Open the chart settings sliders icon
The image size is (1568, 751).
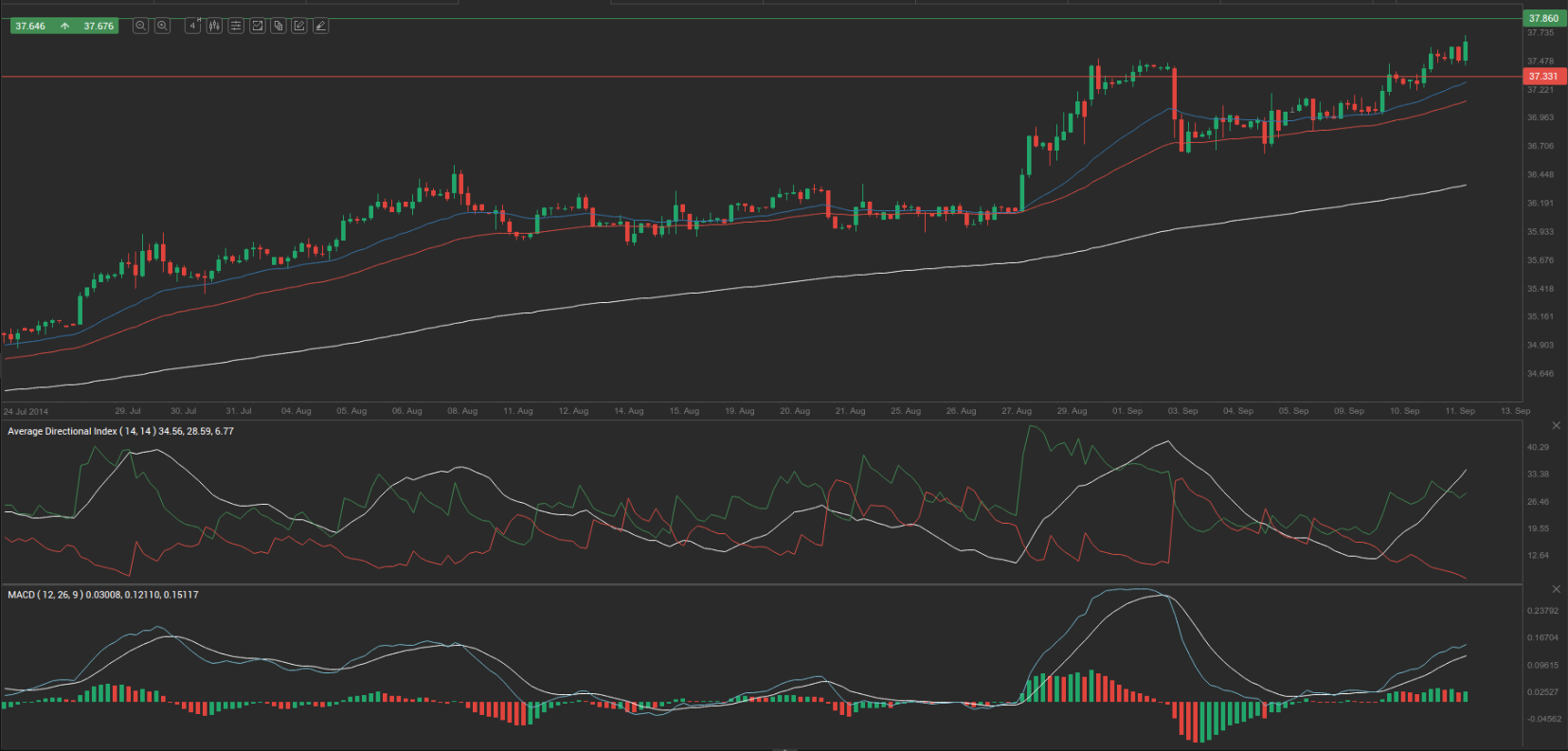pos(236,26)
